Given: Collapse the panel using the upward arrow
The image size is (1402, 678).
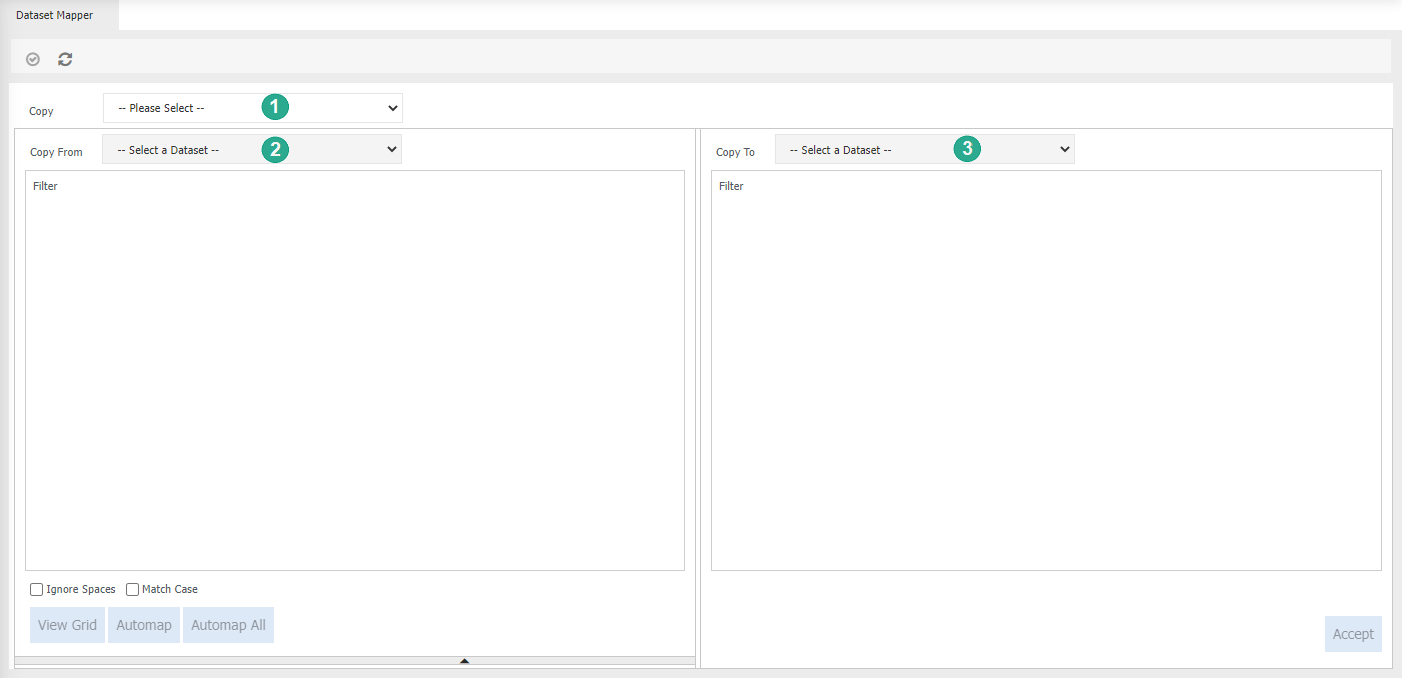Looking at the screenshot, I should [x=464, y=661].
